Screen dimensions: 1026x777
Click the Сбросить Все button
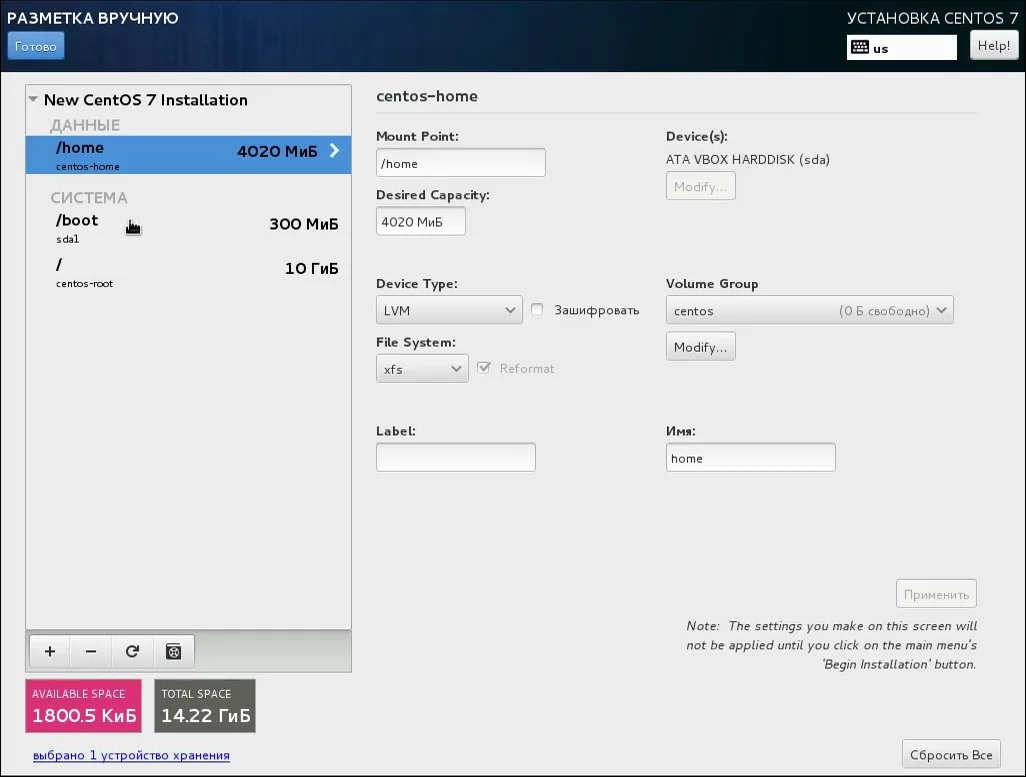pos(951,754)
